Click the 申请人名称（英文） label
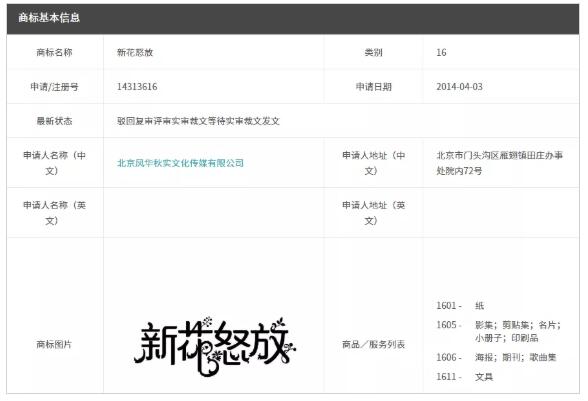588x401 pixels. 54,213
